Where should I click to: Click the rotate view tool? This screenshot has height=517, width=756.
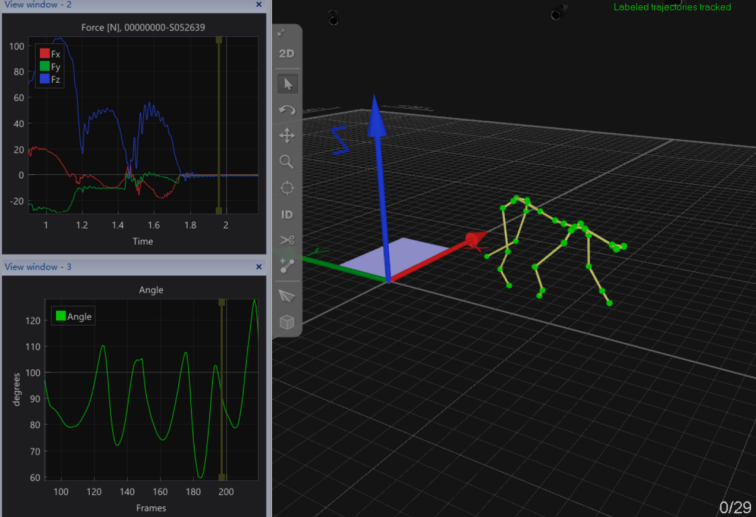tap(287, 109)
